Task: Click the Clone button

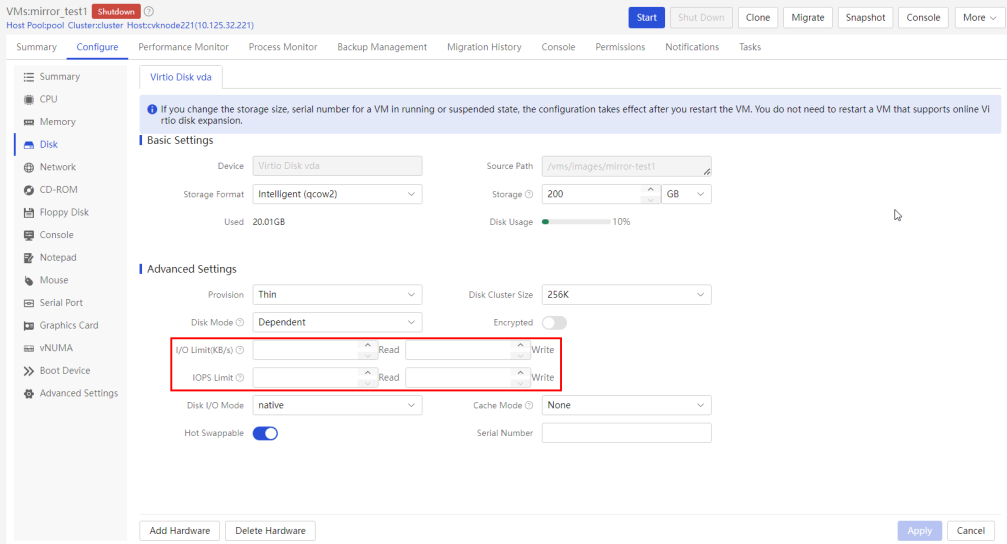Action: (x=758, y=17)
